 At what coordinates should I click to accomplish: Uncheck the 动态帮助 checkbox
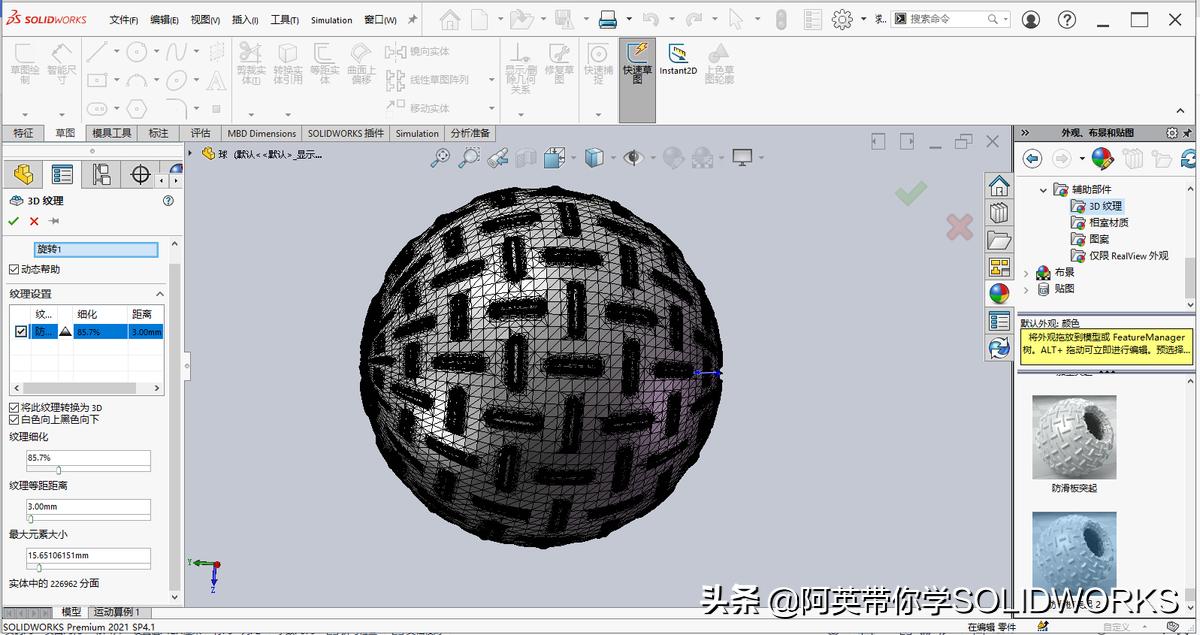13,268
